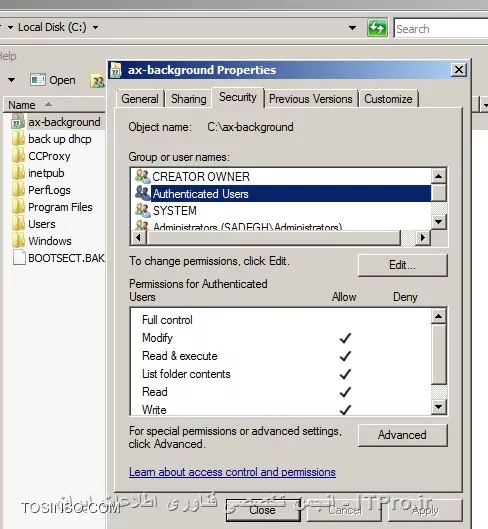
Task: Click the BOOTSECT.BAK file icon
Action: click(x=19, y=258)
